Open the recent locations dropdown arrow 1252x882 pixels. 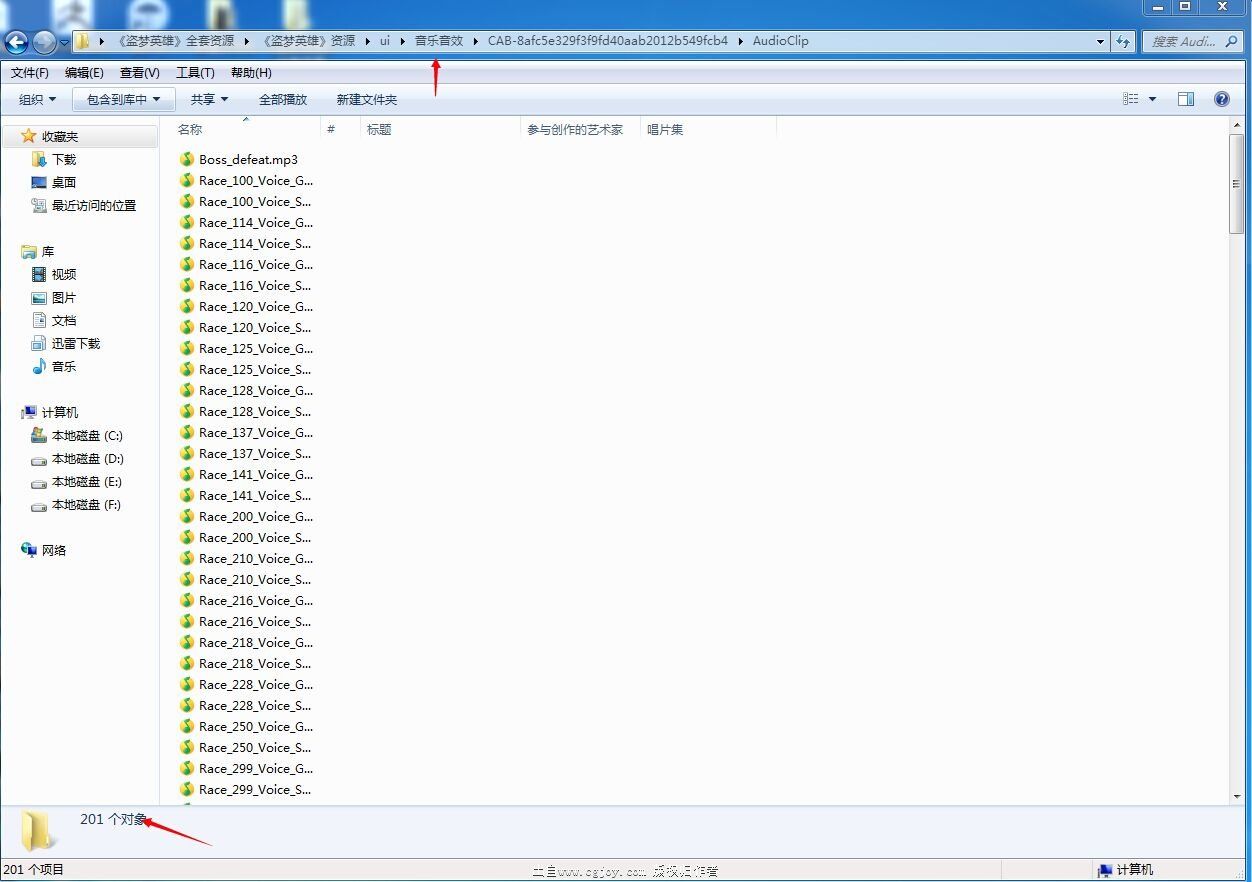click(x=64, y=42)
